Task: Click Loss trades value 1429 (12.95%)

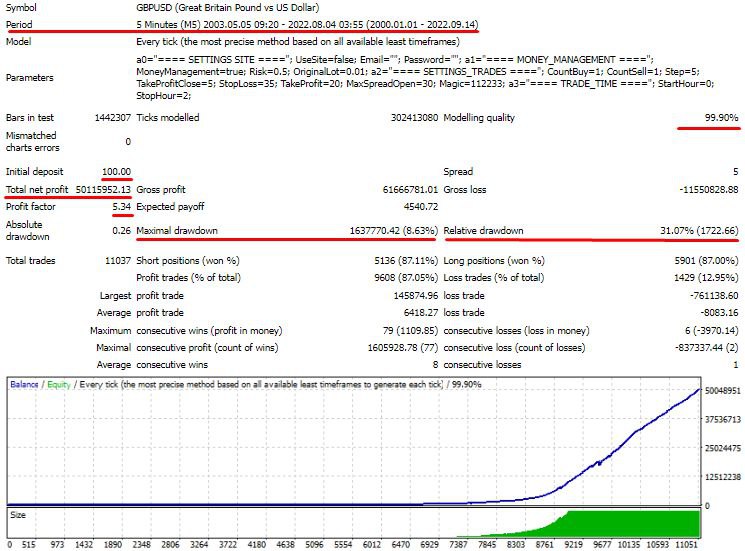Action: (707, 278)
